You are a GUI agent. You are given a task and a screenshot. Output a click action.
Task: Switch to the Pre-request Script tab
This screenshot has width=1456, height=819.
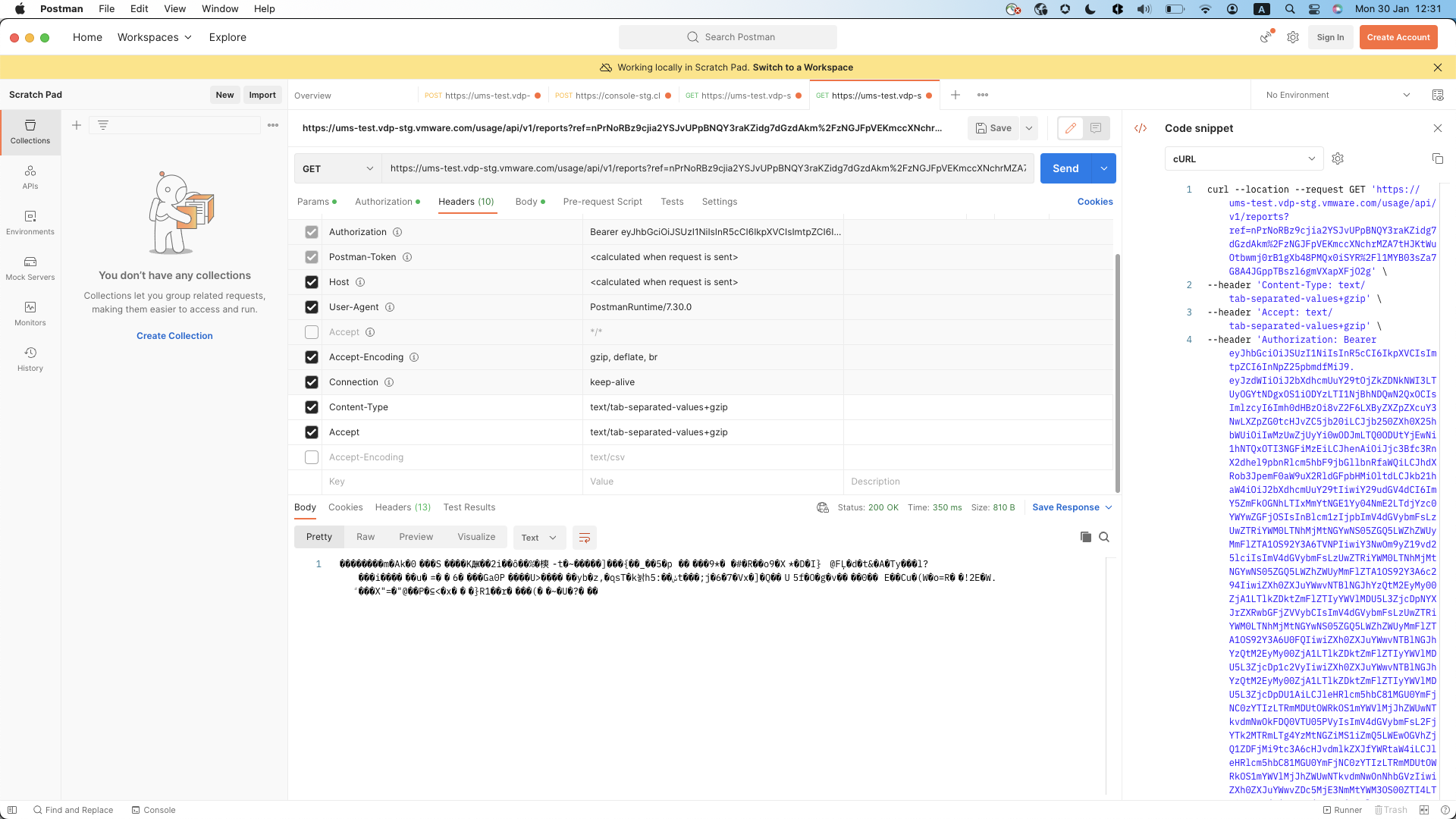(x=602, y=202)
